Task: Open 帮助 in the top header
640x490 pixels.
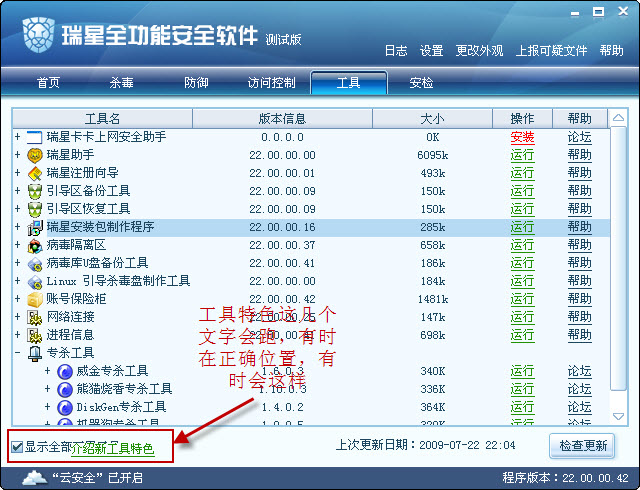Action: (x=611, y=51)
